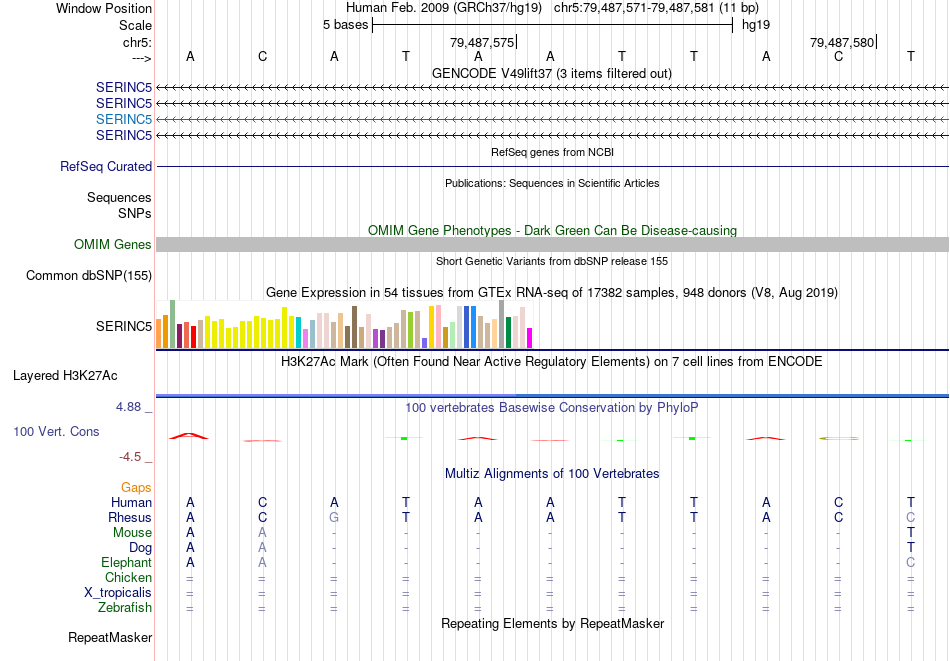
Task: Click the RepeatMasker track label
Action: [x=110, y=637]
